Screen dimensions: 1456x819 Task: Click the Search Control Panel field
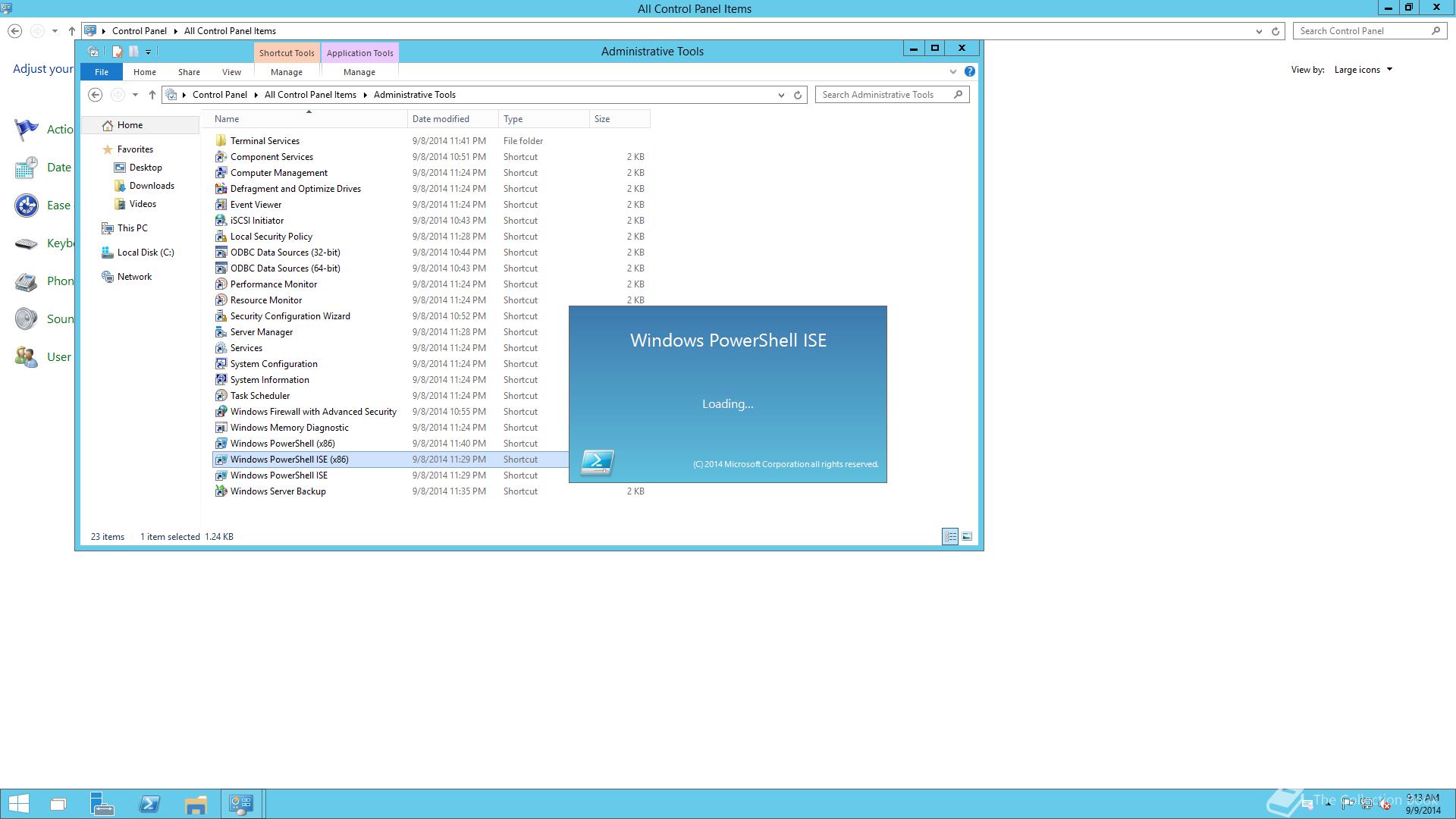pos(1369,31)
